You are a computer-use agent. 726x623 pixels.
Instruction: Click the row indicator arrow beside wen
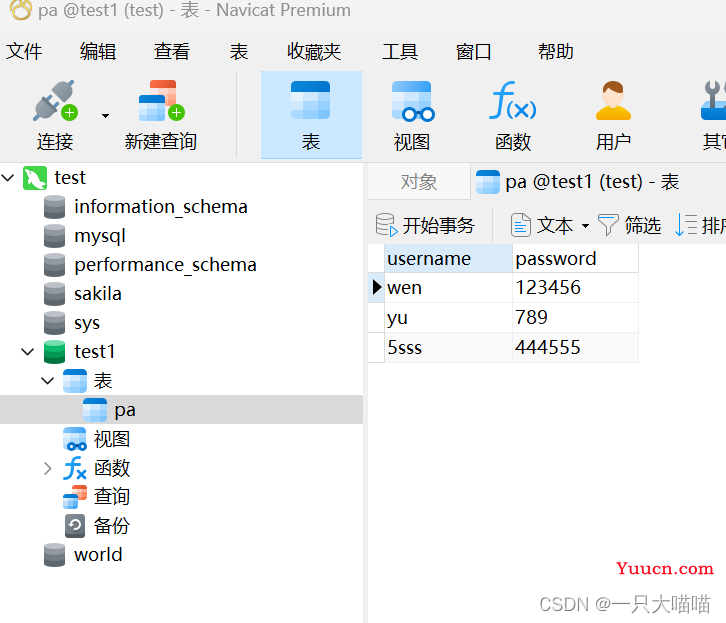click(x=376, y=287)
